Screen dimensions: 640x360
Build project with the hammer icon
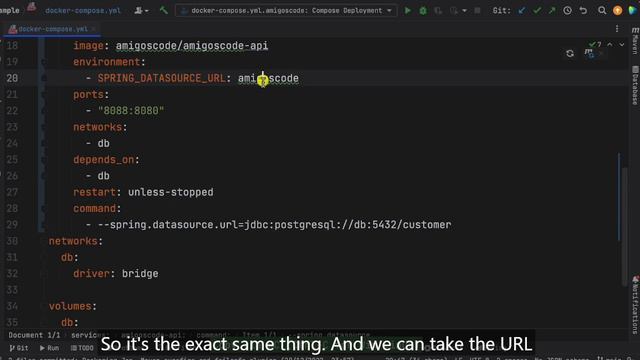tap(164, 10)
